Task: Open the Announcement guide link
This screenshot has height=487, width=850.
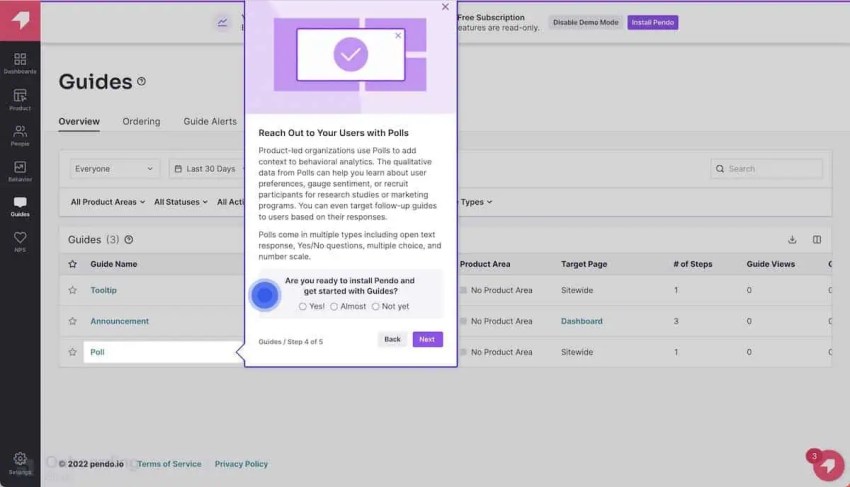Action: point(119,321)
